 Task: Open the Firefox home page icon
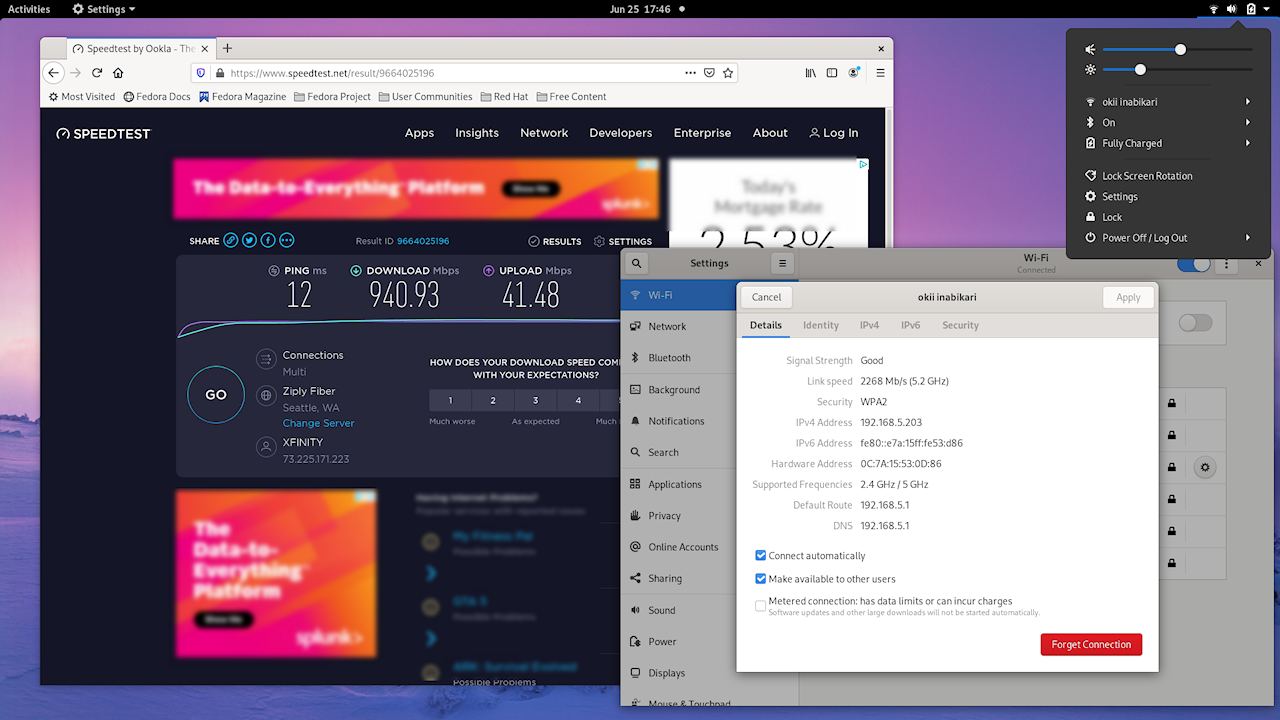[118, 73]
